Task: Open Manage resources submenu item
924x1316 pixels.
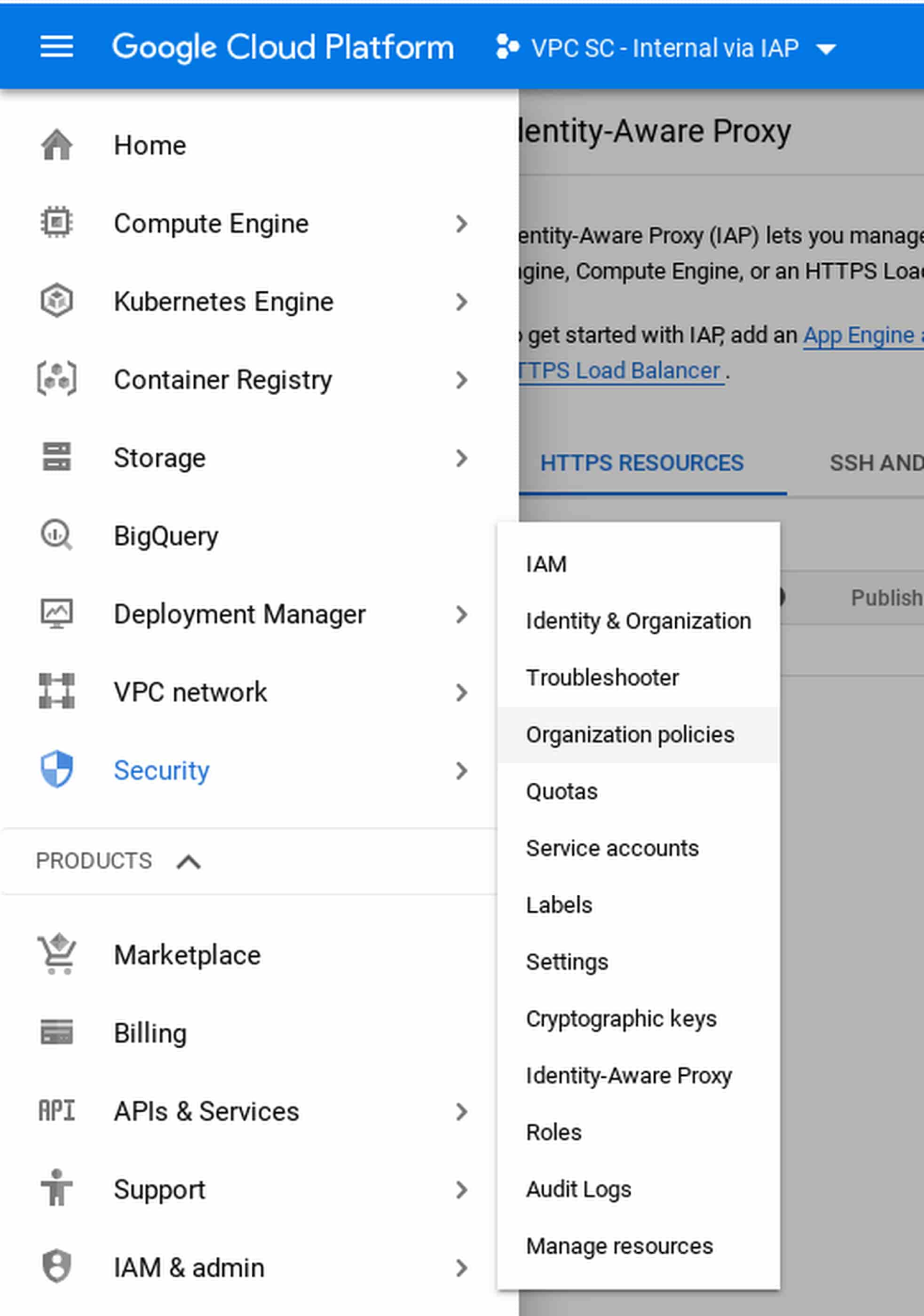Action: tap(638, 1246)
